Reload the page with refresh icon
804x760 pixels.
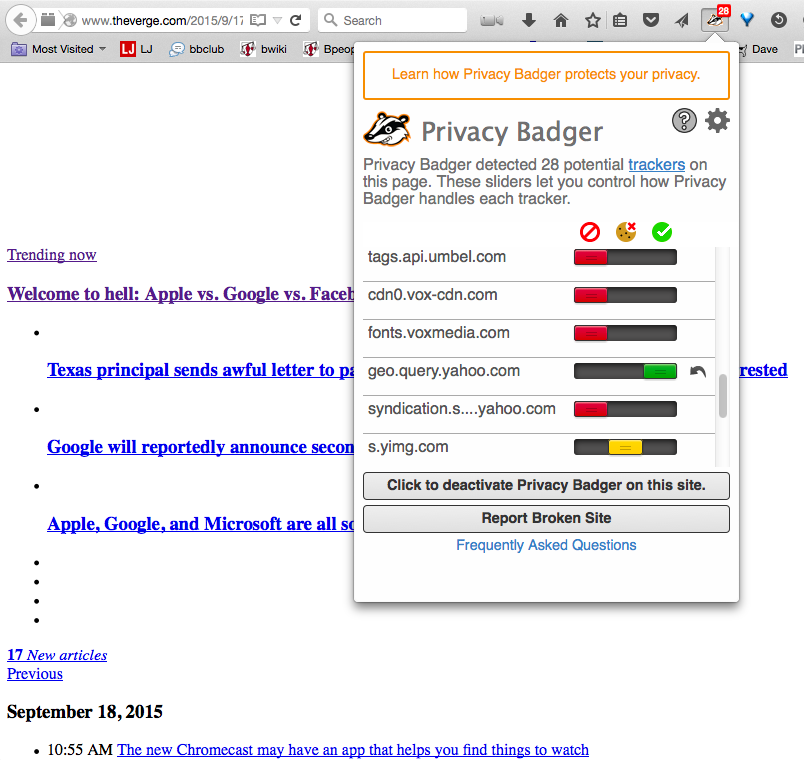point(296,20)
